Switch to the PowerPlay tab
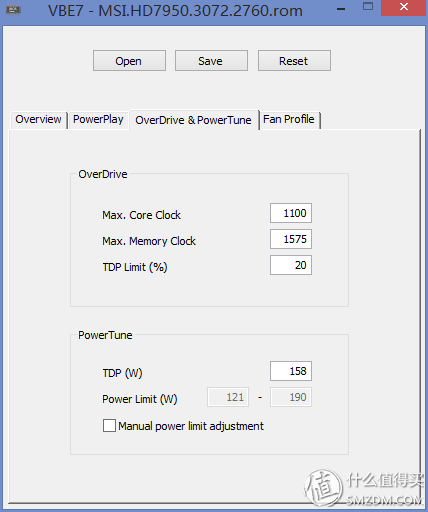Screen dimensions: 428x512 coord(98,119)
